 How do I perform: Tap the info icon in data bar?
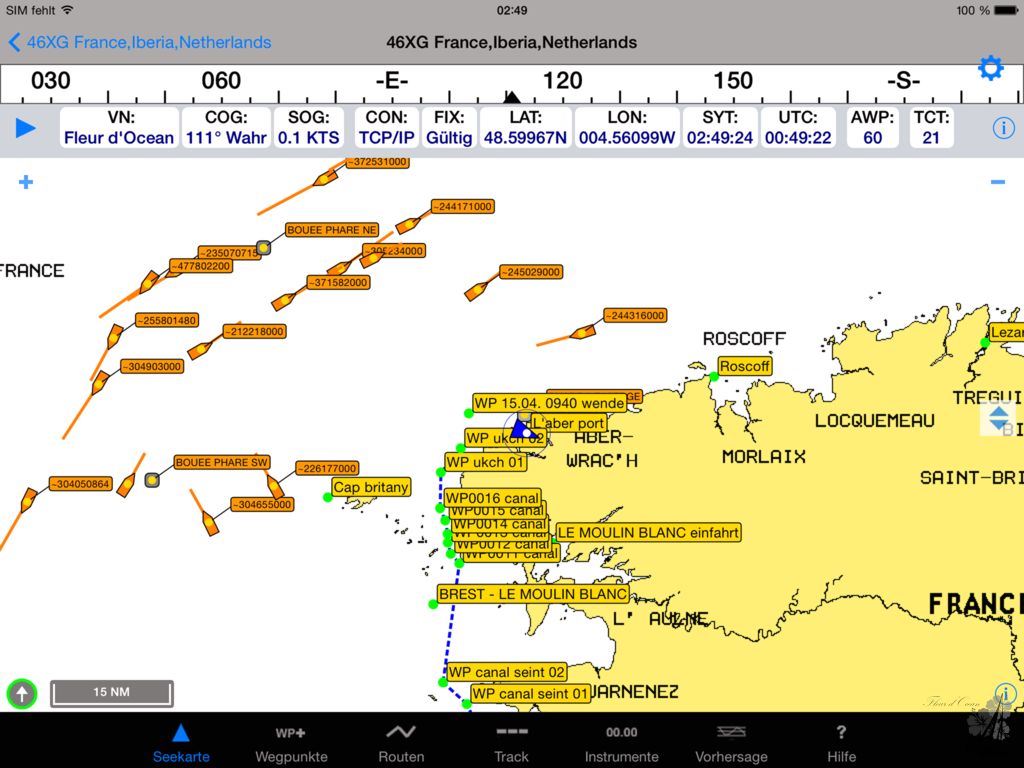coord(1003,128)
